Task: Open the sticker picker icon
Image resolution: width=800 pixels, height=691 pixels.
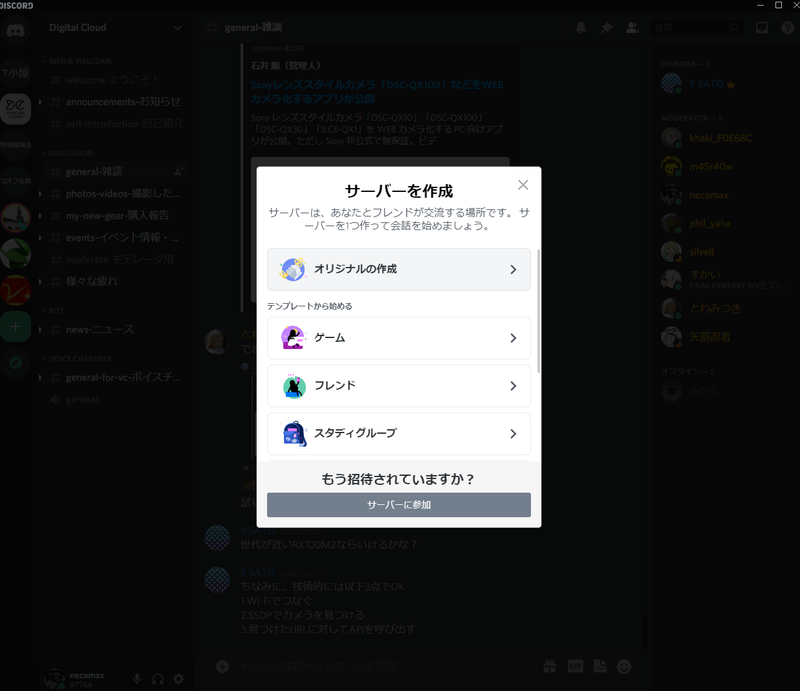Action: [x=600, y=667]
